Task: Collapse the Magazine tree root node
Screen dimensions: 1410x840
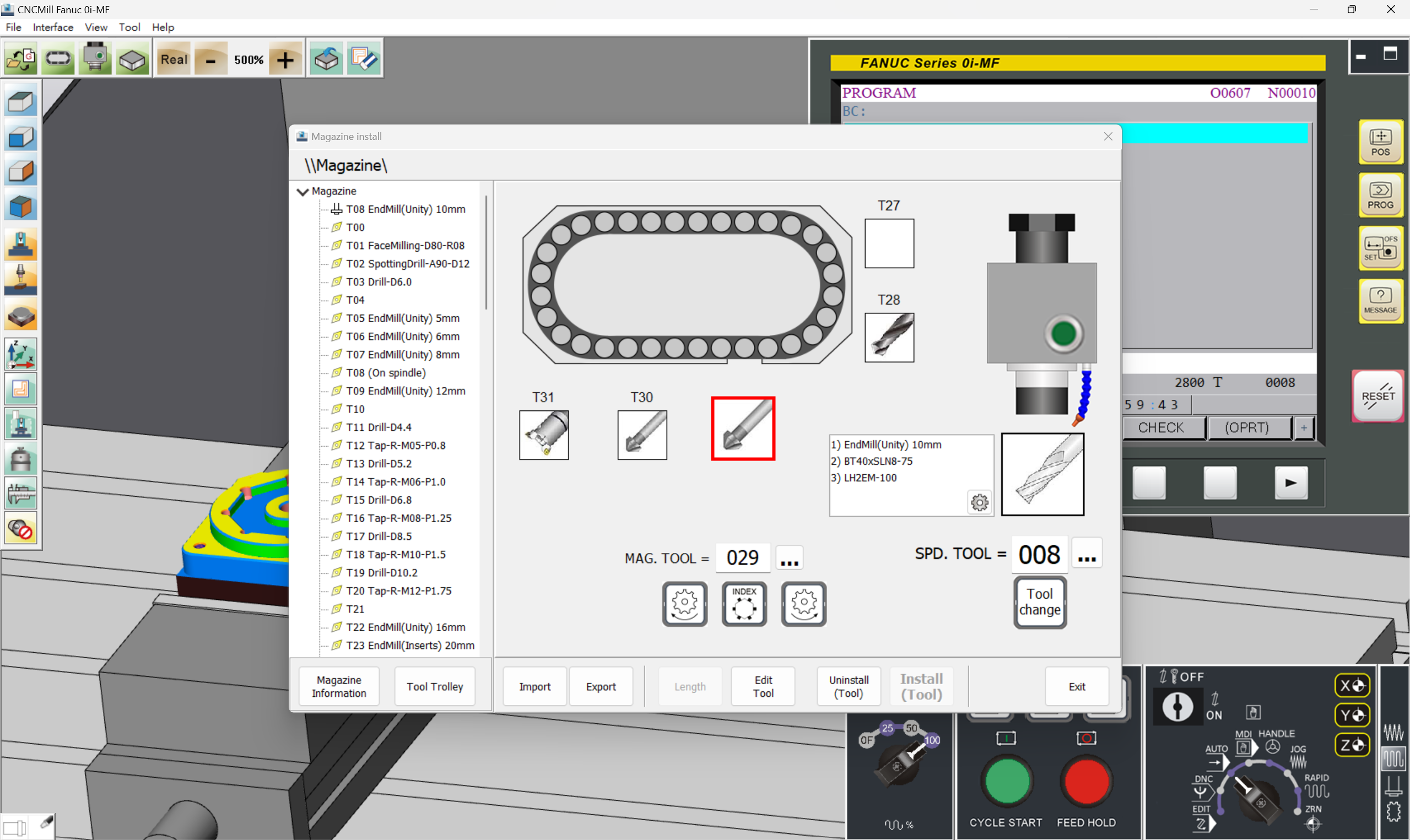Action: [303, 191]
